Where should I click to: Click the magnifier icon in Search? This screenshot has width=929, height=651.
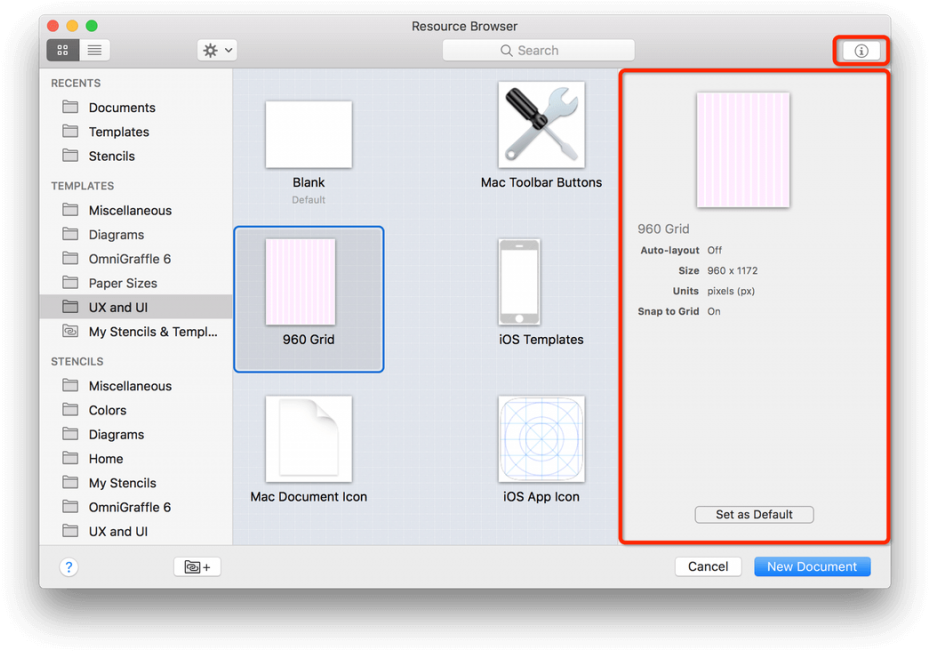pyautogui.click(x=506, y=50)
